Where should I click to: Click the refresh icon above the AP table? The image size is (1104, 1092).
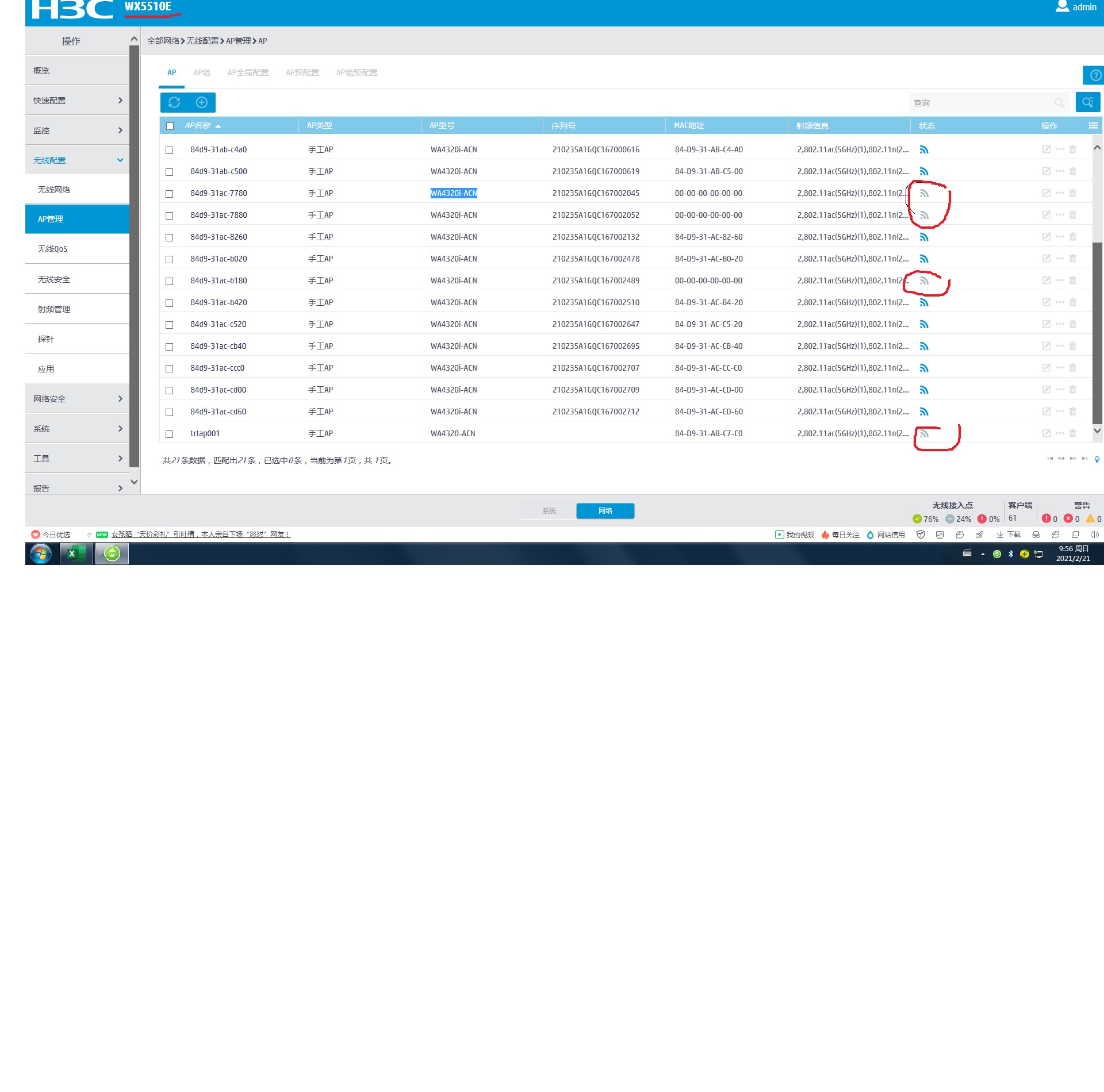click(174, 102)
